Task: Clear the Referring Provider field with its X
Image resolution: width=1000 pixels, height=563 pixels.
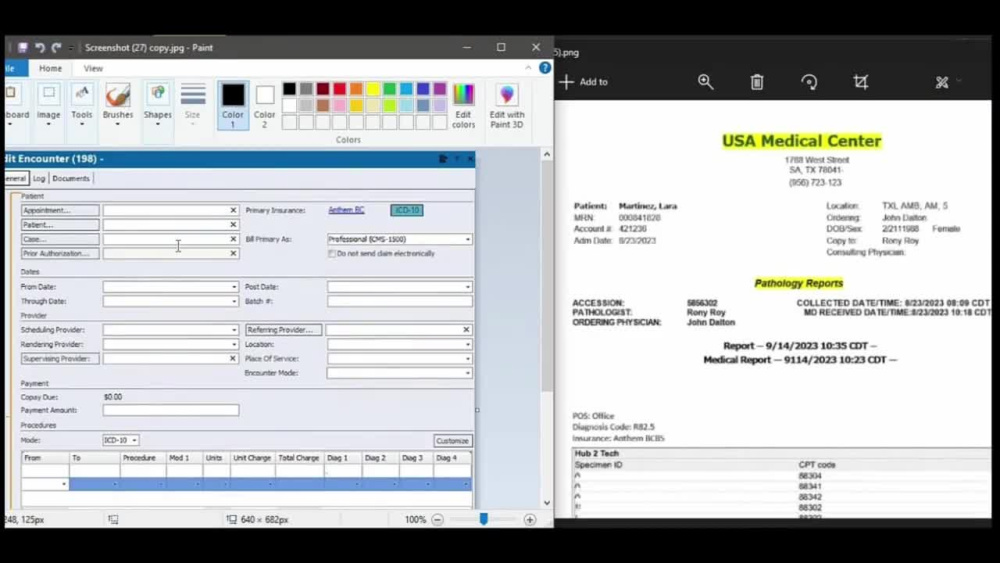Action: 466,330
